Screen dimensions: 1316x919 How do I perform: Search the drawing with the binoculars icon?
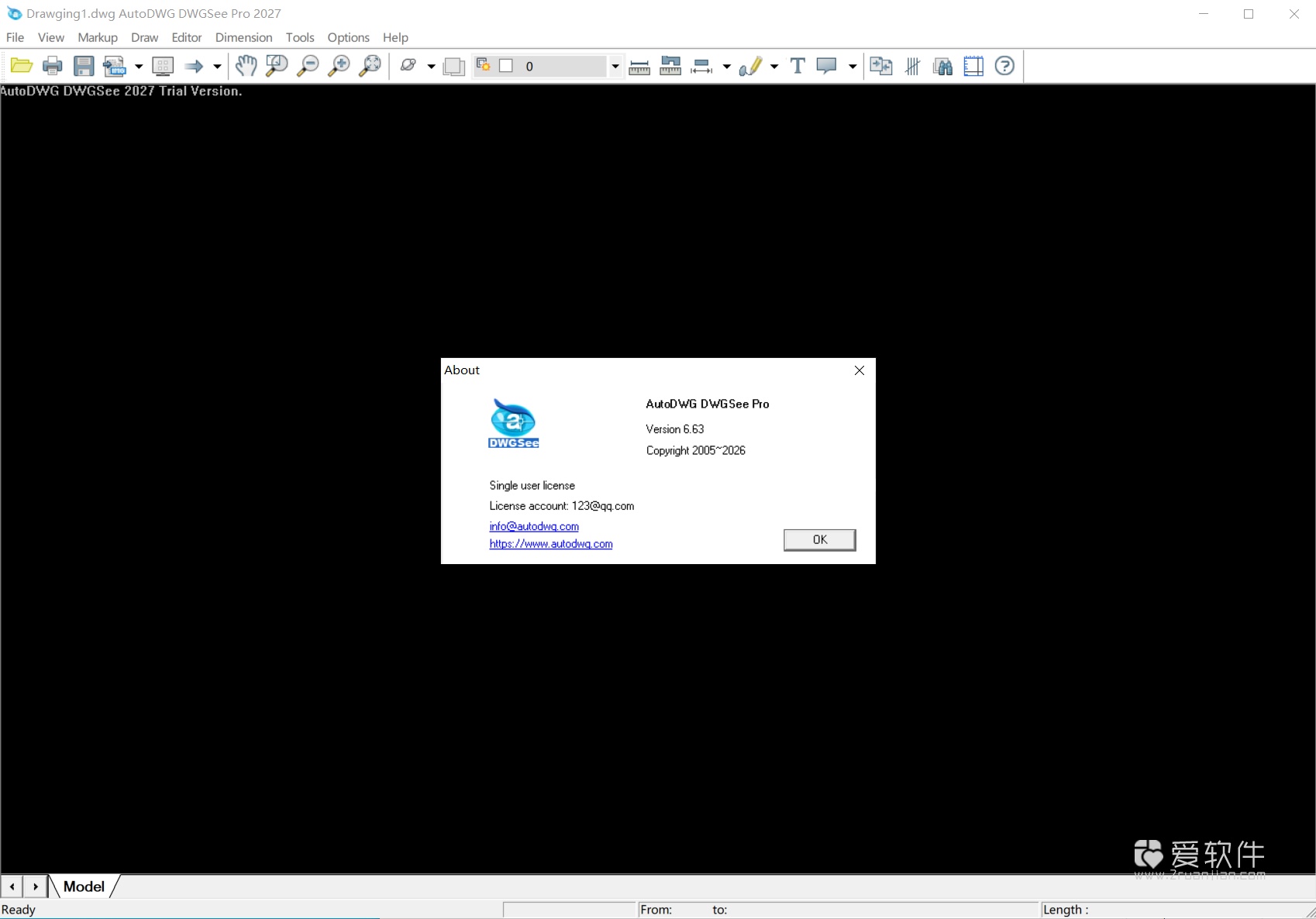tap(942, 66)
